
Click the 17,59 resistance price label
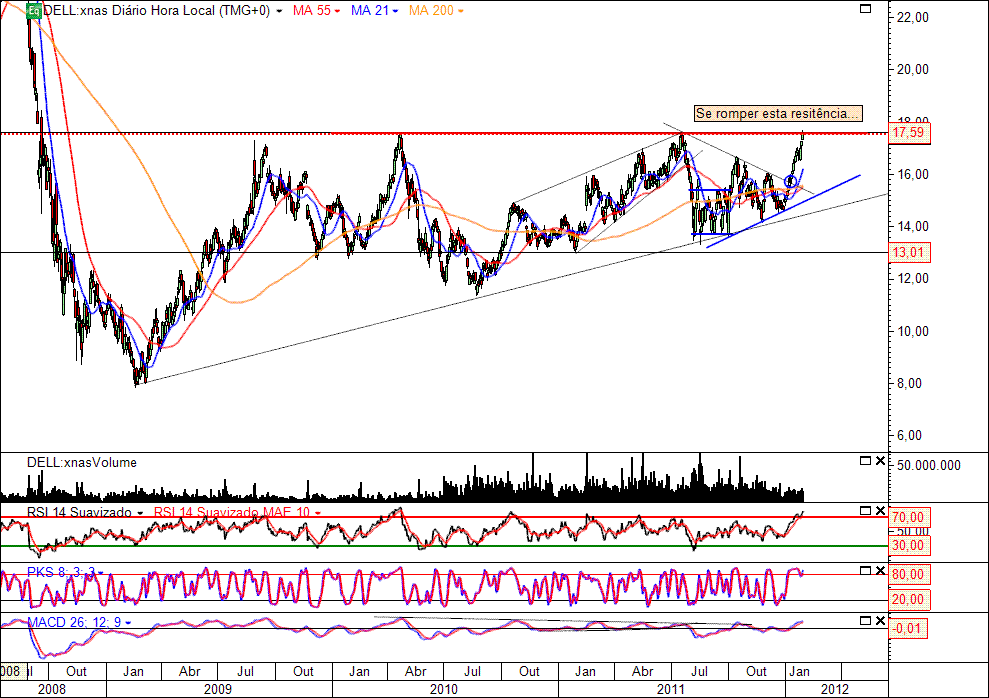(908, 132)
